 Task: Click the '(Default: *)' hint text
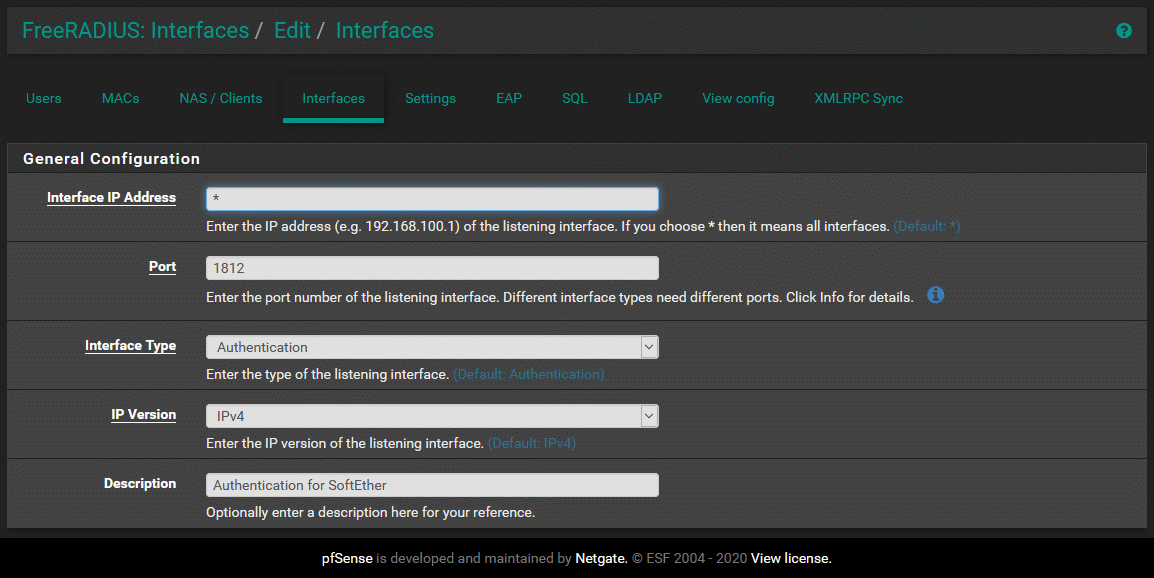tap(927, 226)
